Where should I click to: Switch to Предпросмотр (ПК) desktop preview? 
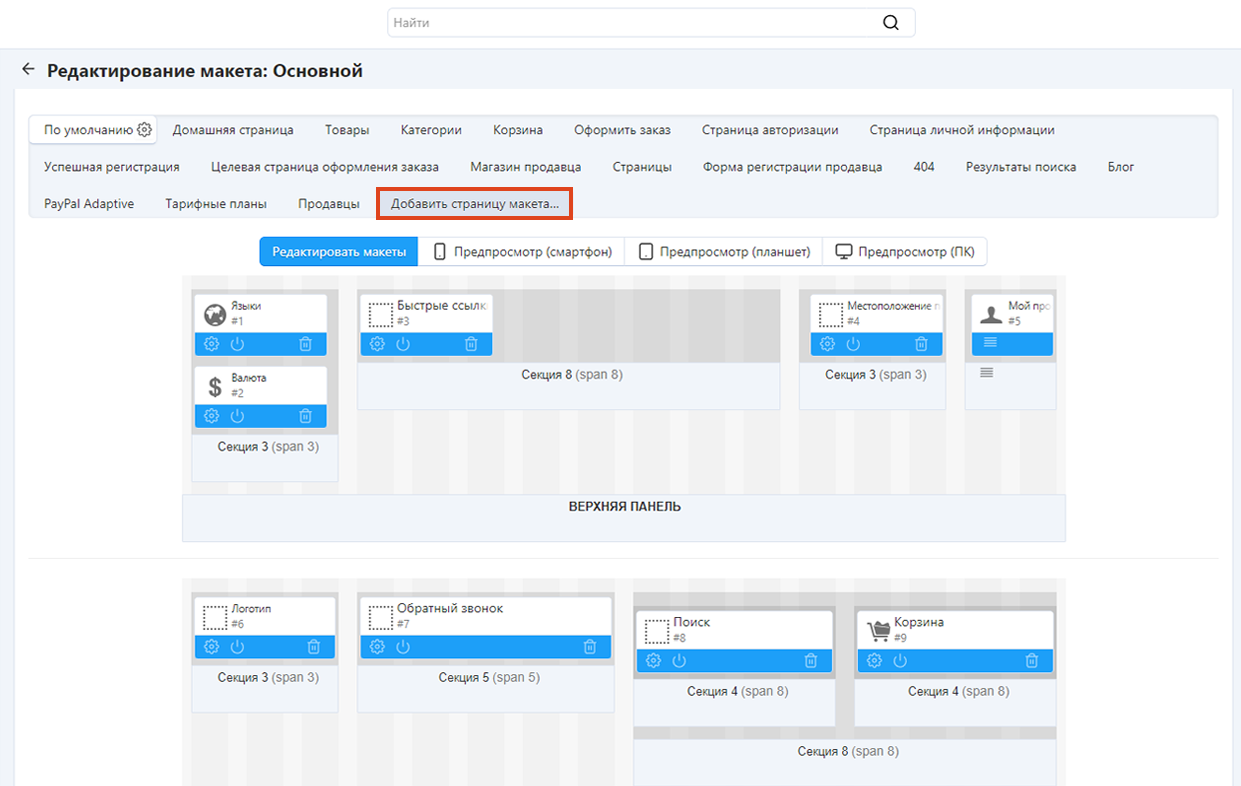[905, 252]
